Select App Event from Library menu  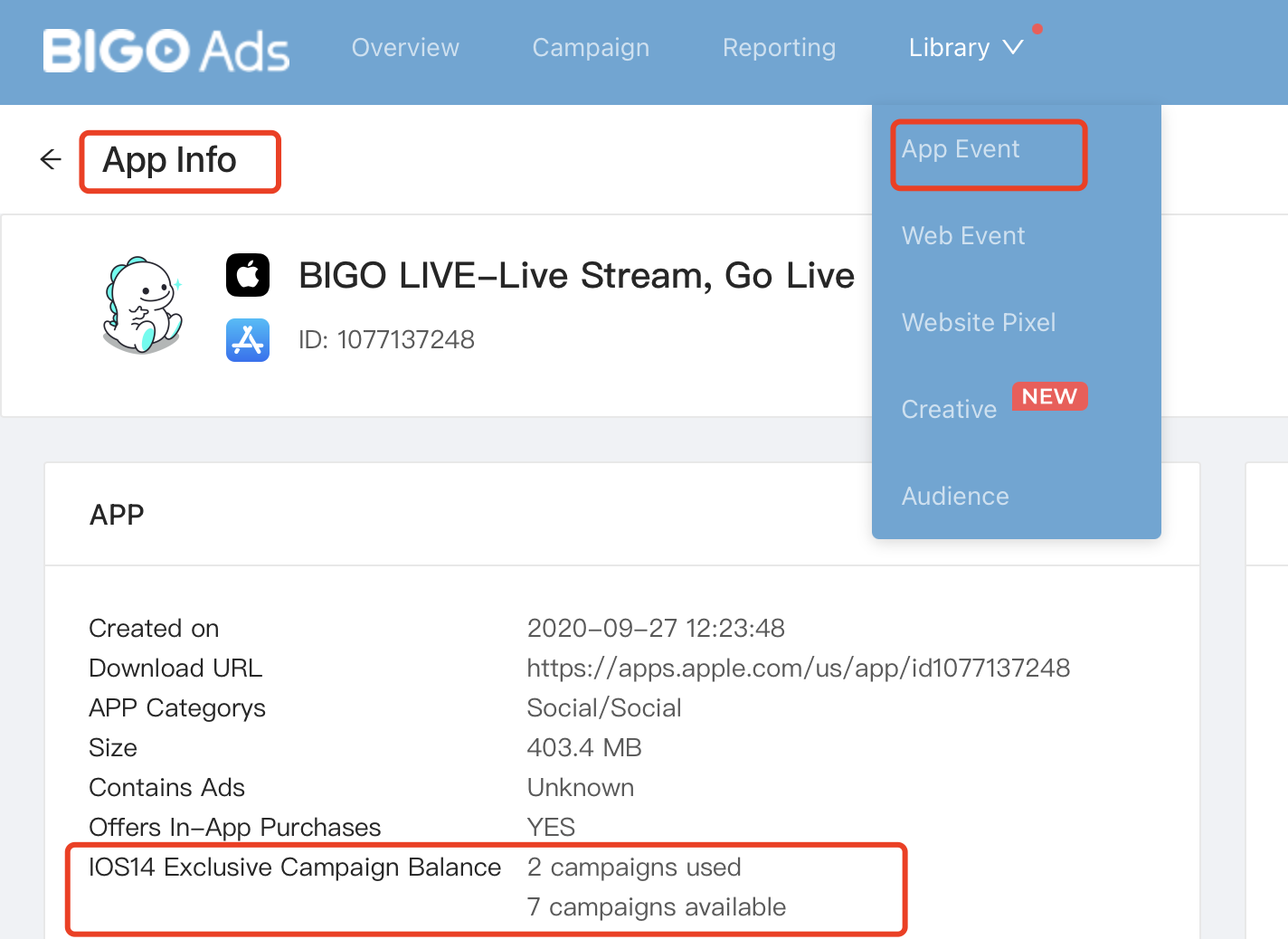(x=961, y=149)
